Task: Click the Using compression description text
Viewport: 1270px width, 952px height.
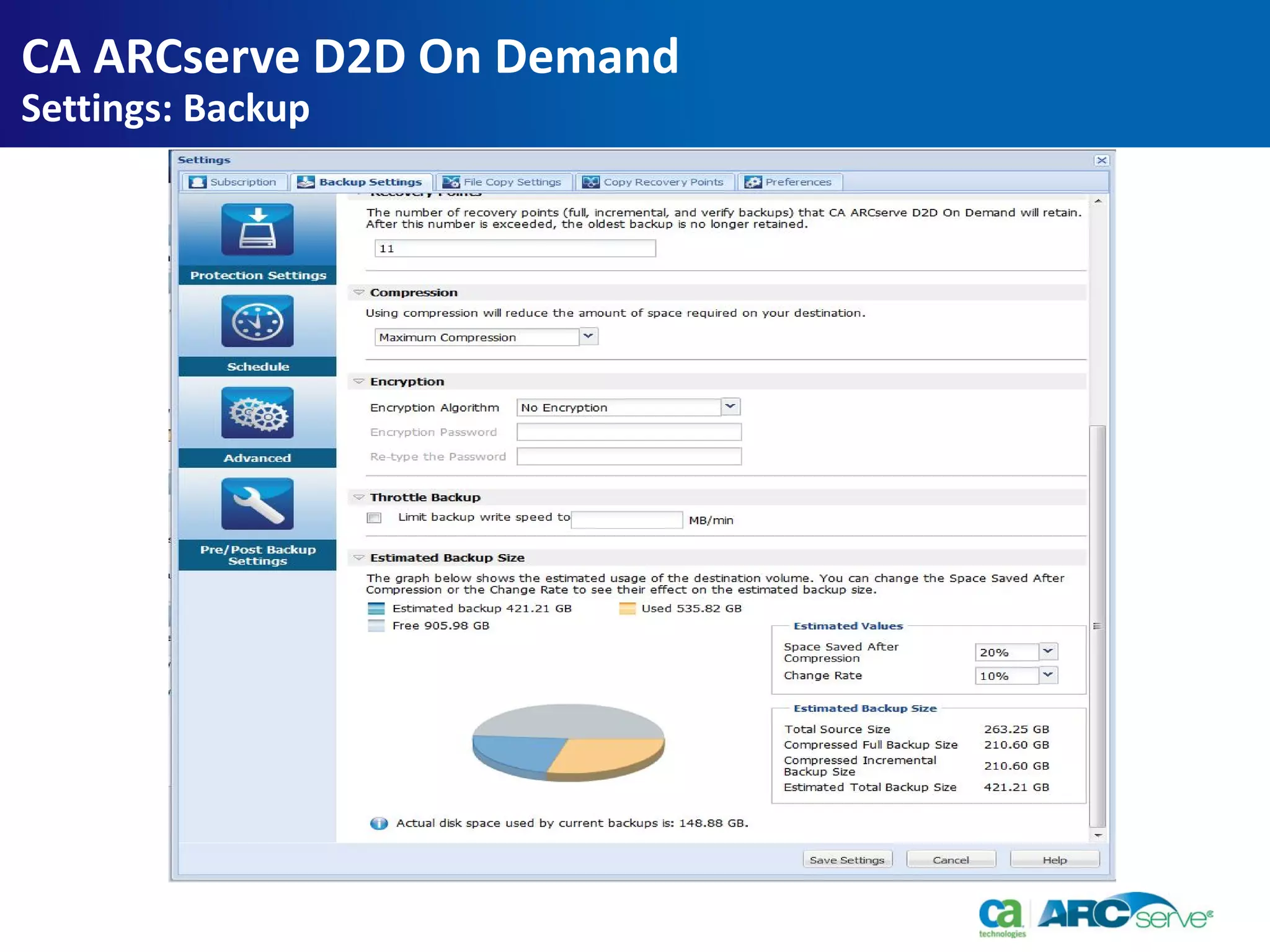Action: [x=615, y=313]
